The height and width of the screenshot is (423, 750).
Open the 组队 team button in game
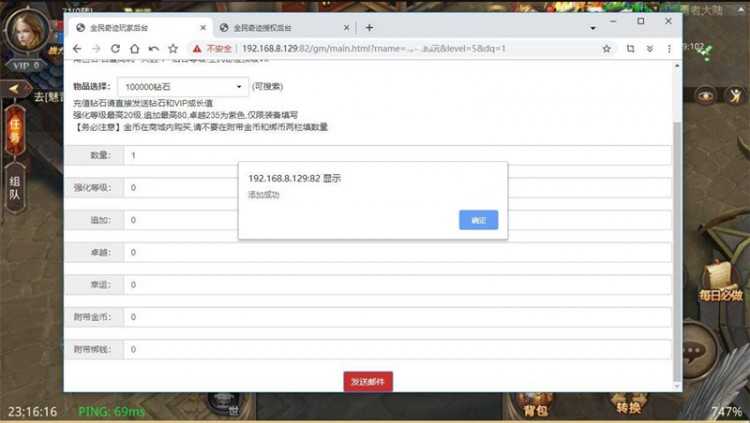tap(15, 188)
